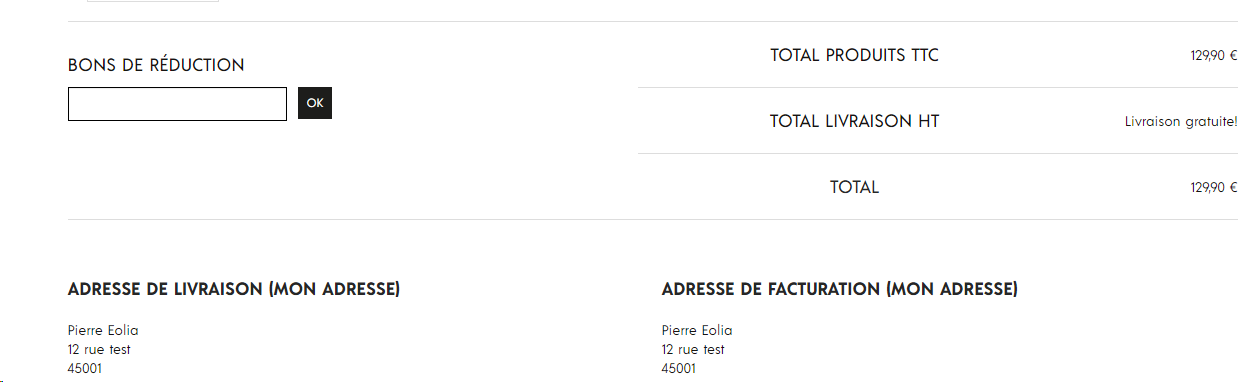Image resolution: width=1251 pixels, height=382 pixels.
Task: Select 12 rue test in the billing address
Action: click(x=693, y=350)
